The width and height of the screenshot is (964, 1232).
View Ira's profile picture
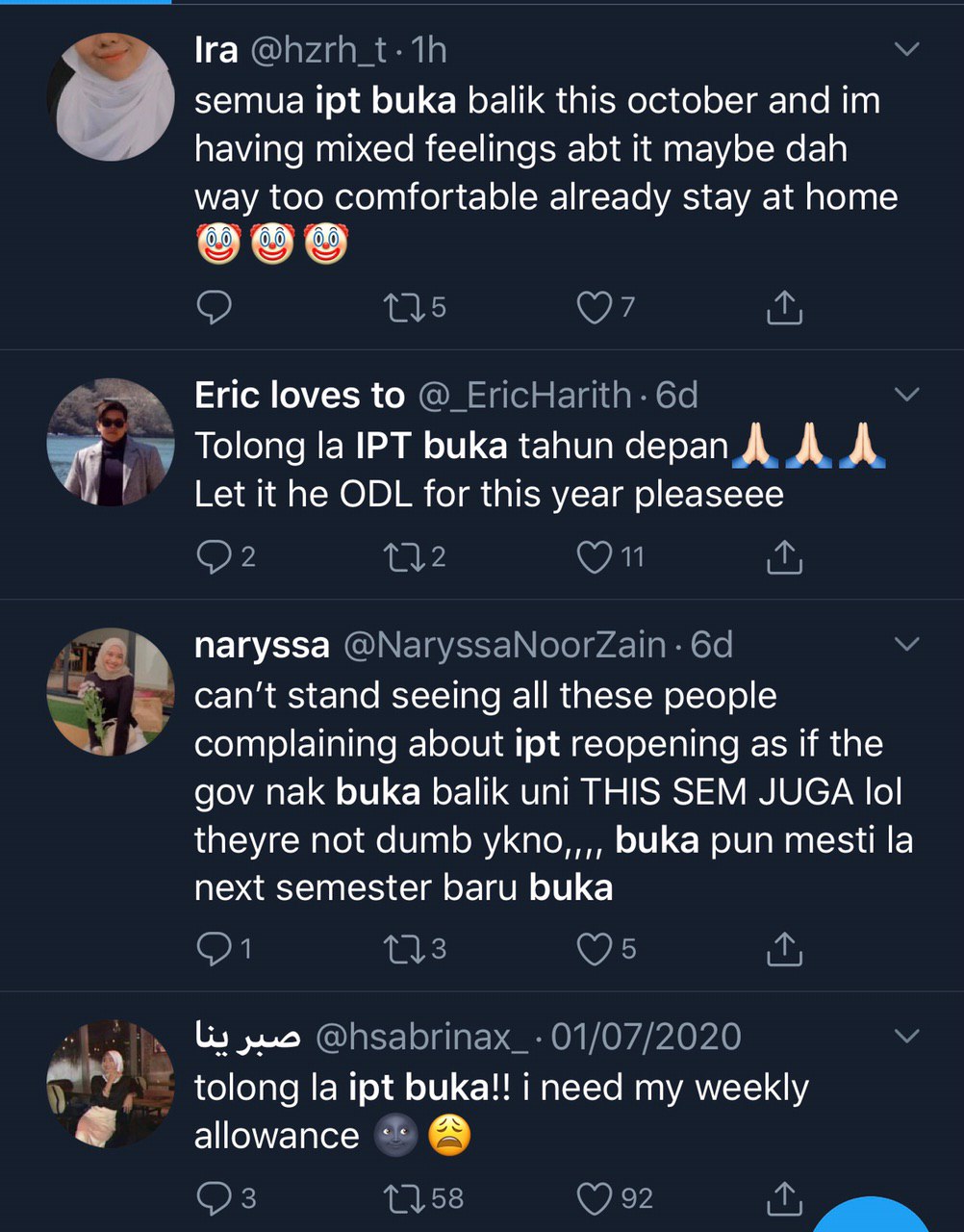coord(111,97)
